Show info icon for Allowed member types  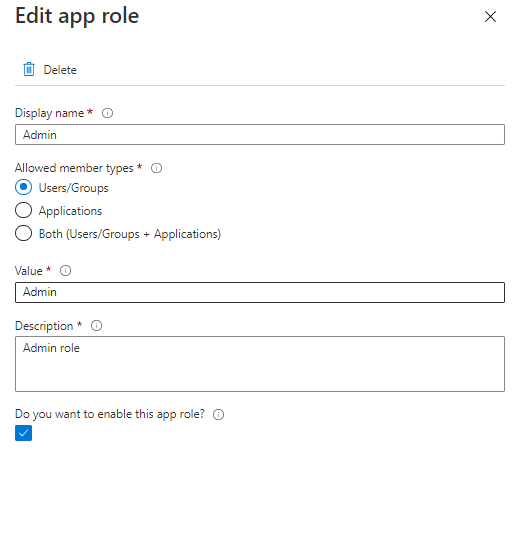point(156,168)
